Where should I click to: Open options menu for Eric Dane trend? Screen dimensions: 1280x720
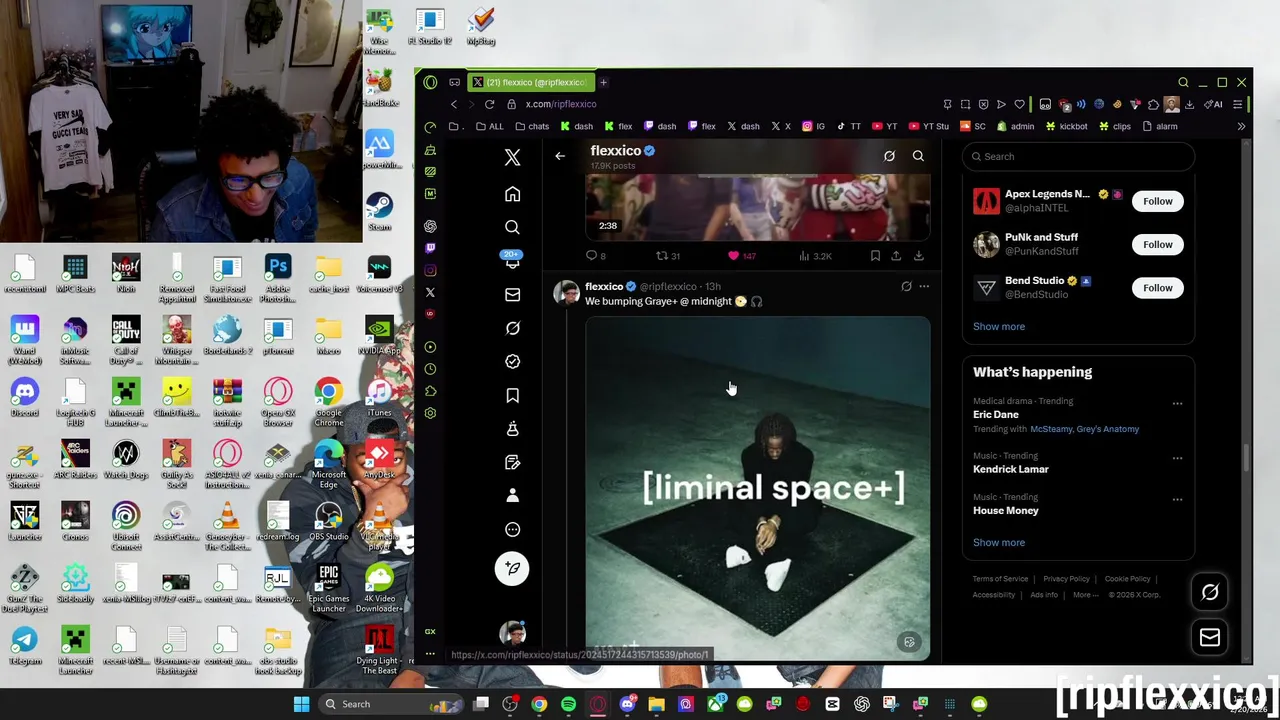pyautogui.click(x=1177, y=404)
